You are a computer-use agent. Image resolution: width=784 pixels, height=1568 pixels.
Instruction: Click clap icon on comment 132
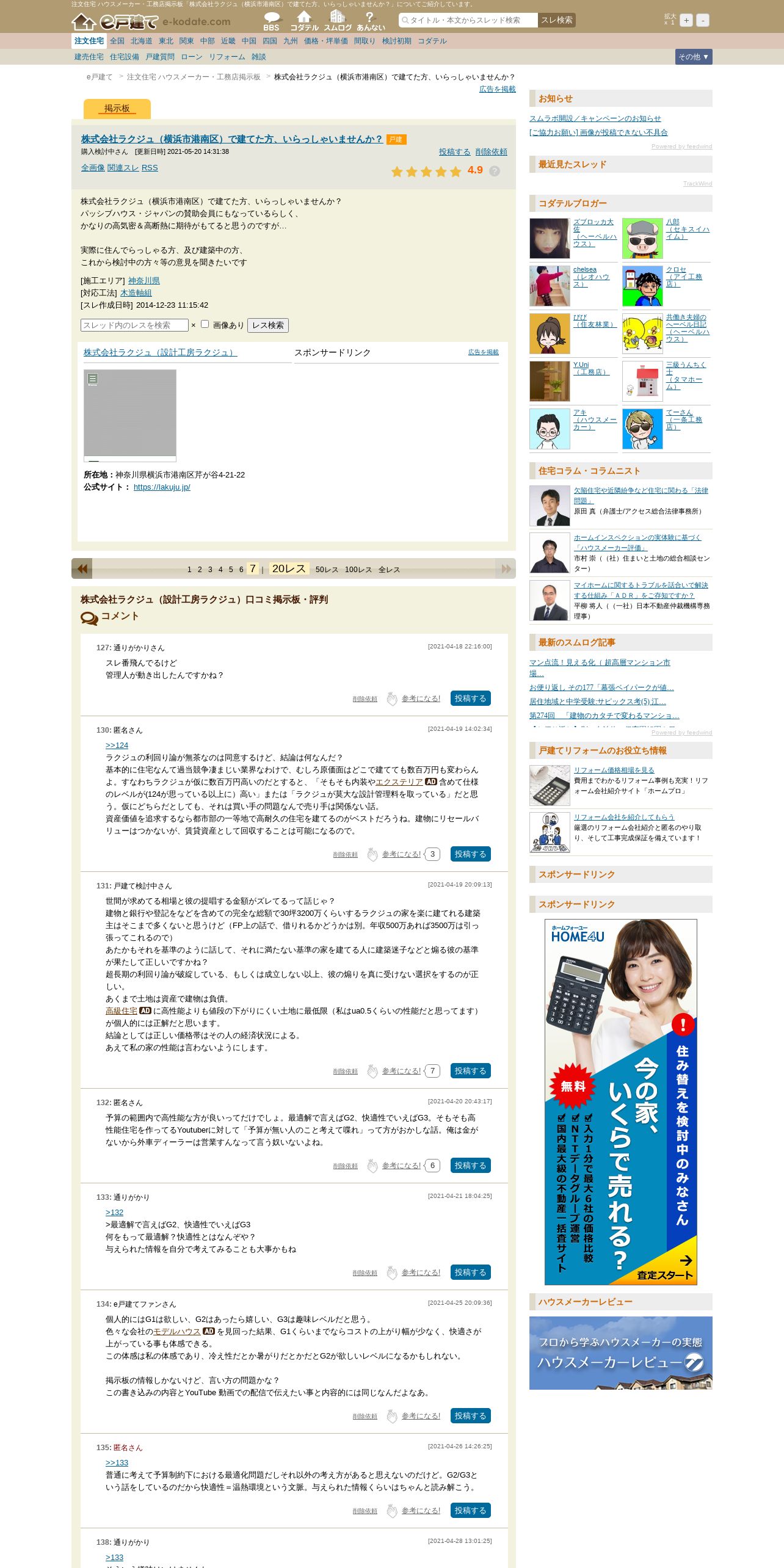point(372,1166)
